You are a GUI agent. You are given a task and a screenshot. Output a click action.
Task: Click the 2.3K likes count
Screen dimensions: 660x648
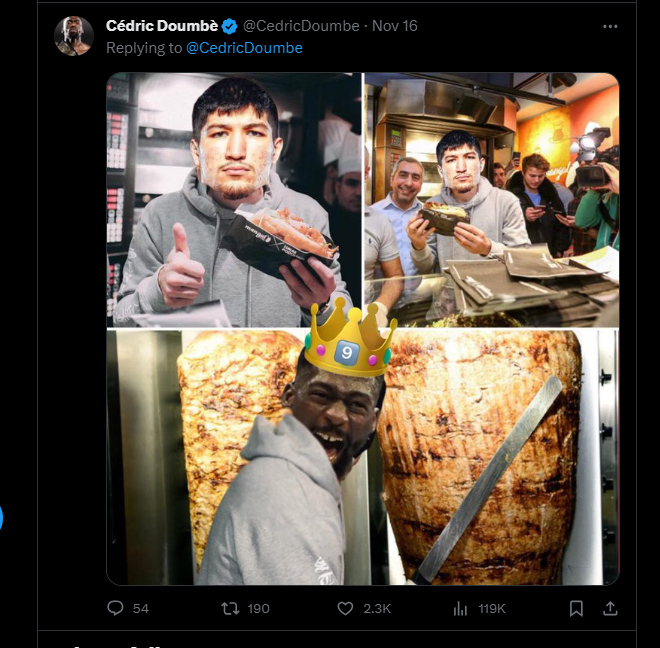[x=377, y=608]
